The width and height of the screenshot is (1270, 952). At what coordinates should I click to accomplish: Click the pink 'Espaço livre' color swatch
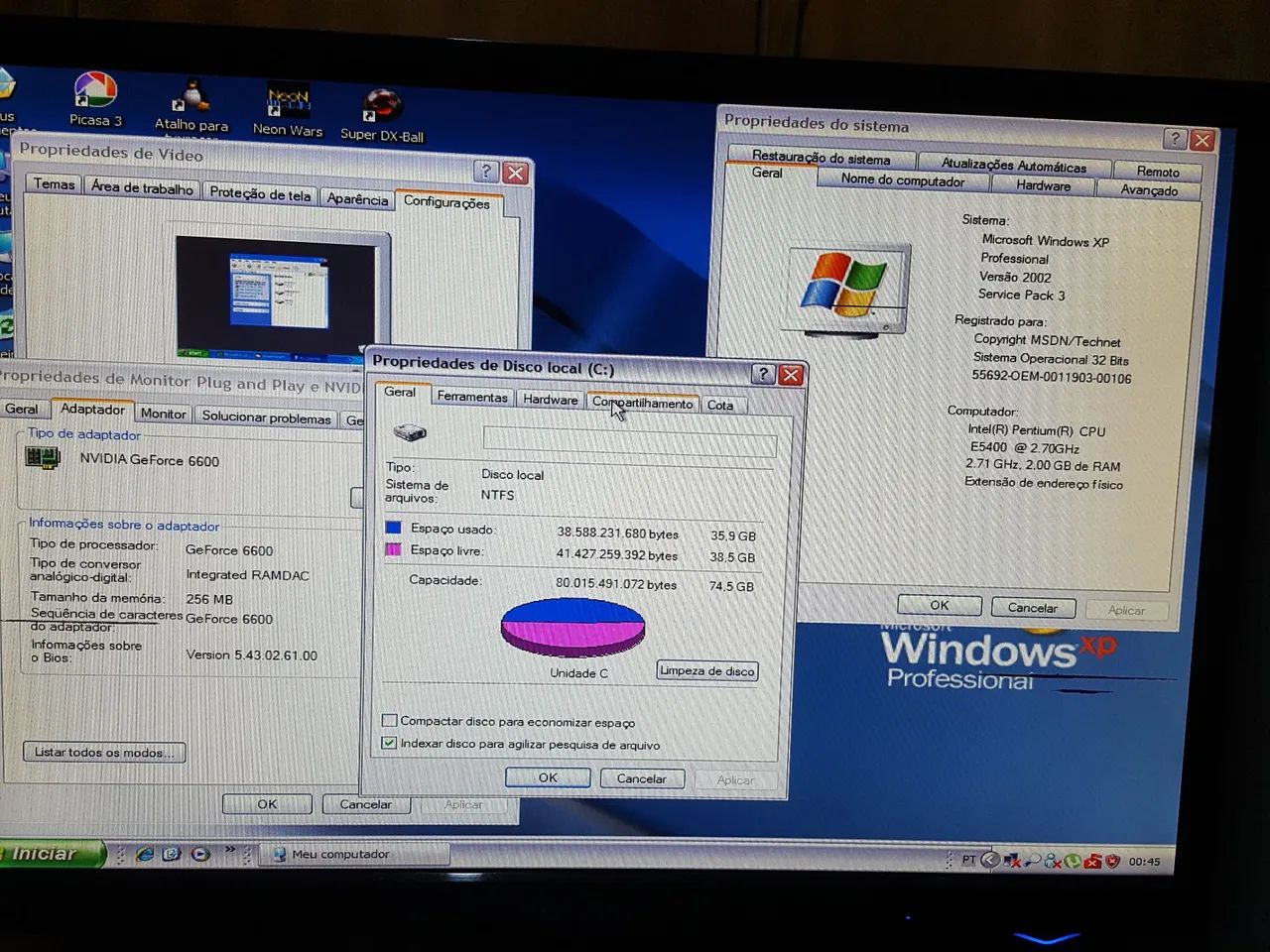click(393, 549)
